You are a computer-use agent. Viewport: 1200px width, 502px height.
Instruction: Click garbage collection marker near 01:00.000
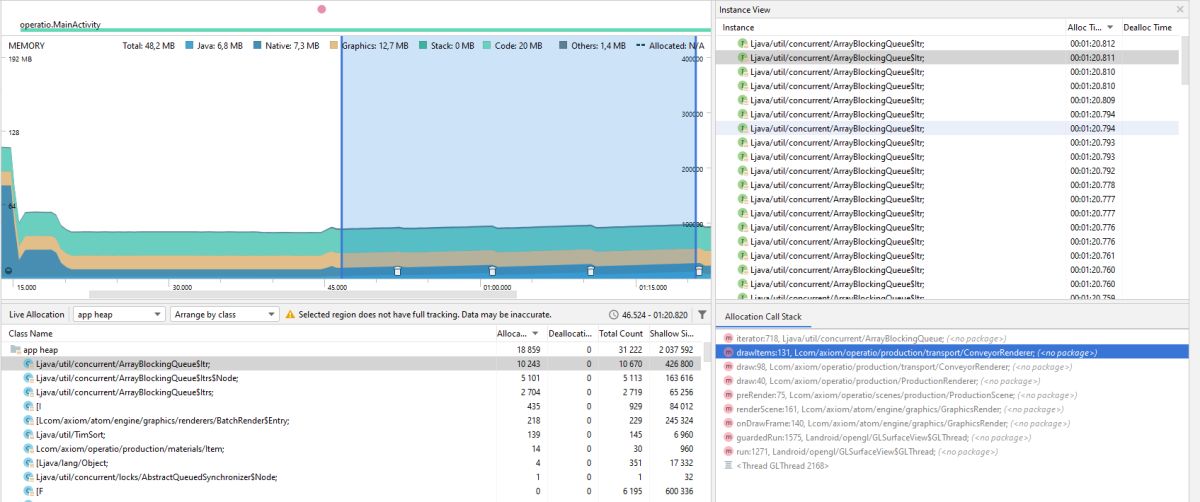click(492, 271)
